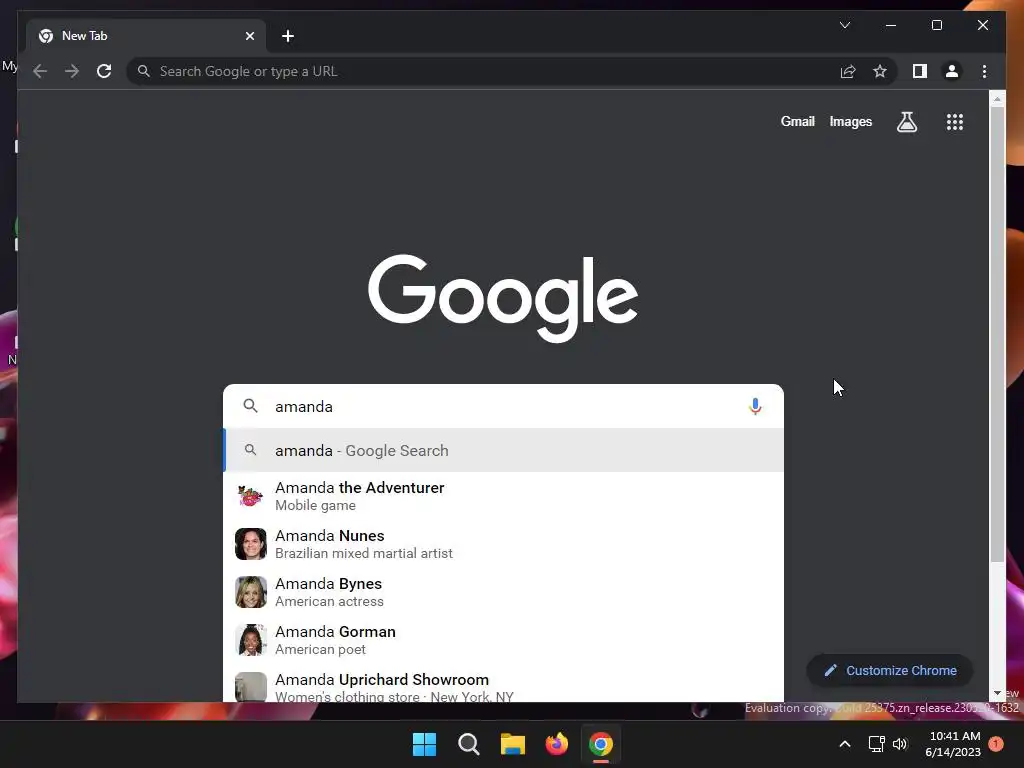Open File Explorer from taskbar
The image size is (1024, 768).
tap(513, 744)
